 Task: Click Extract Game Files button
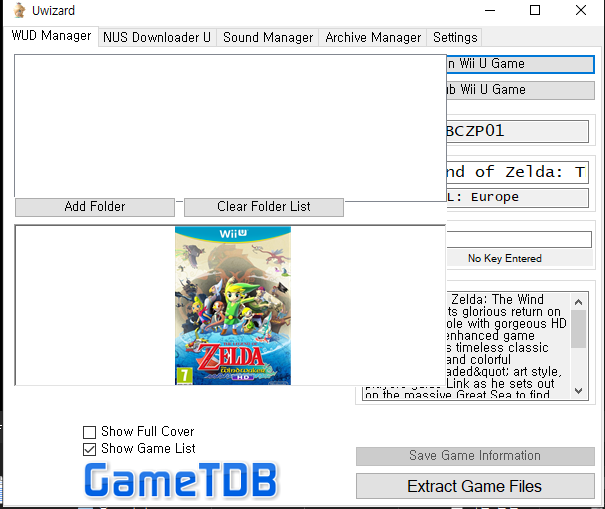(x=475, y=486)
